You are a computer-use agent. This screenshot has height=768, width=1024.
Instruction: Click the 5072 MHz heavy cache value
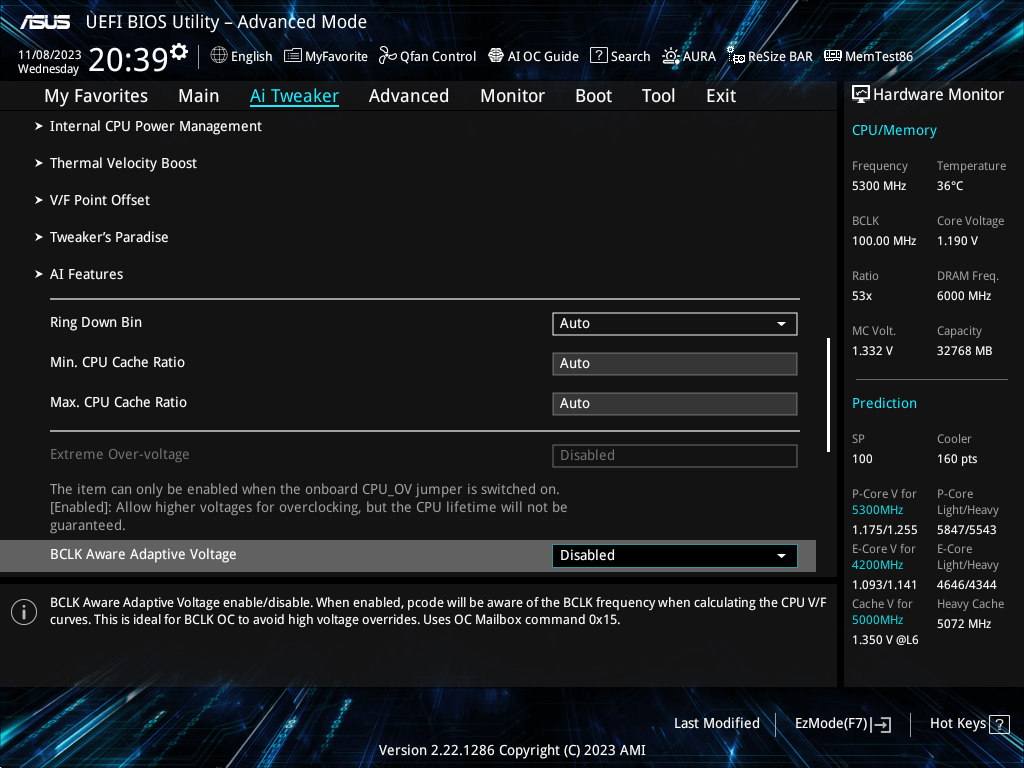point(964,624)
